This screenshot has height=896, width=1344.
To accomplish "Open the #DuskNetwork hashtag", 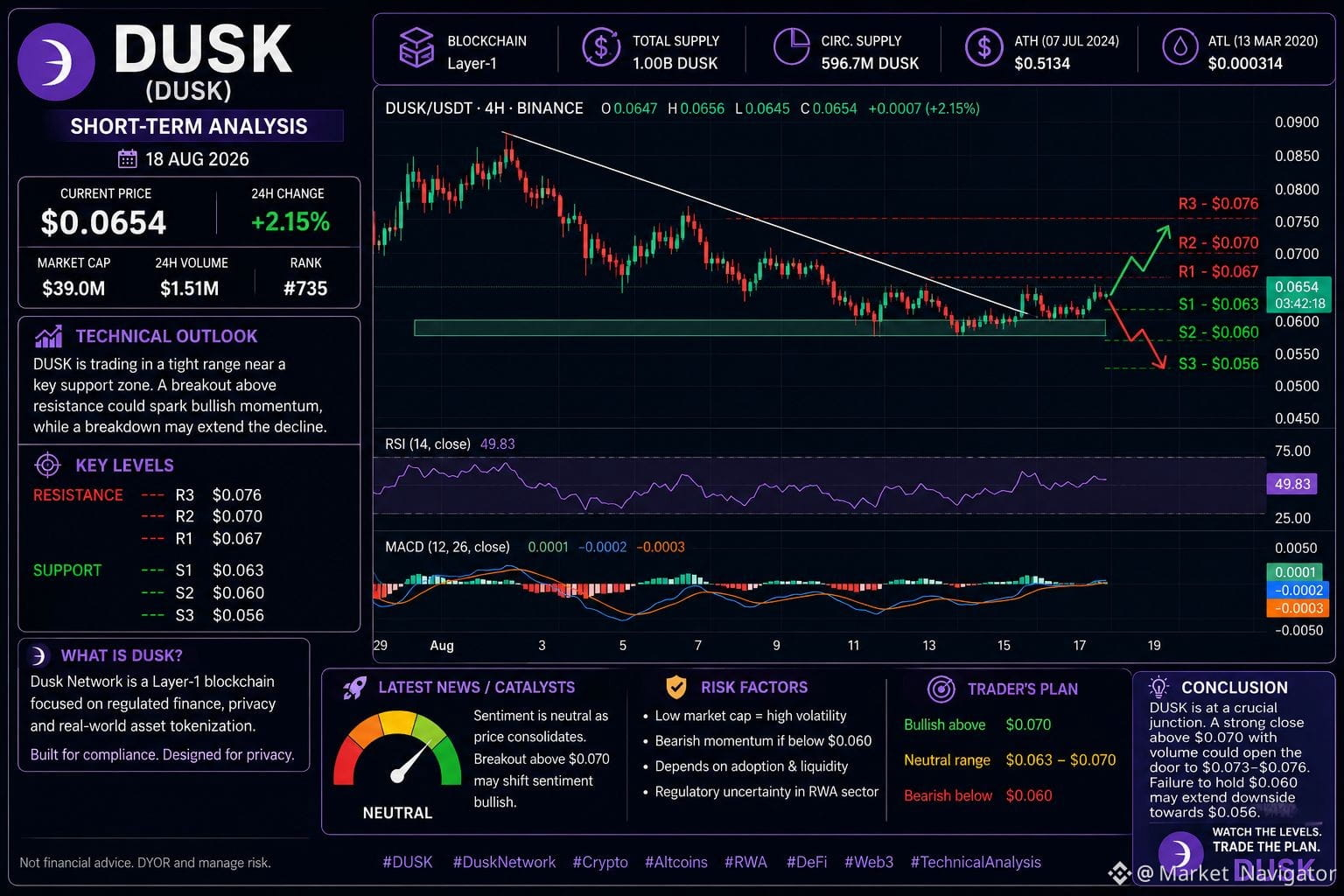I will click(504, 862).
